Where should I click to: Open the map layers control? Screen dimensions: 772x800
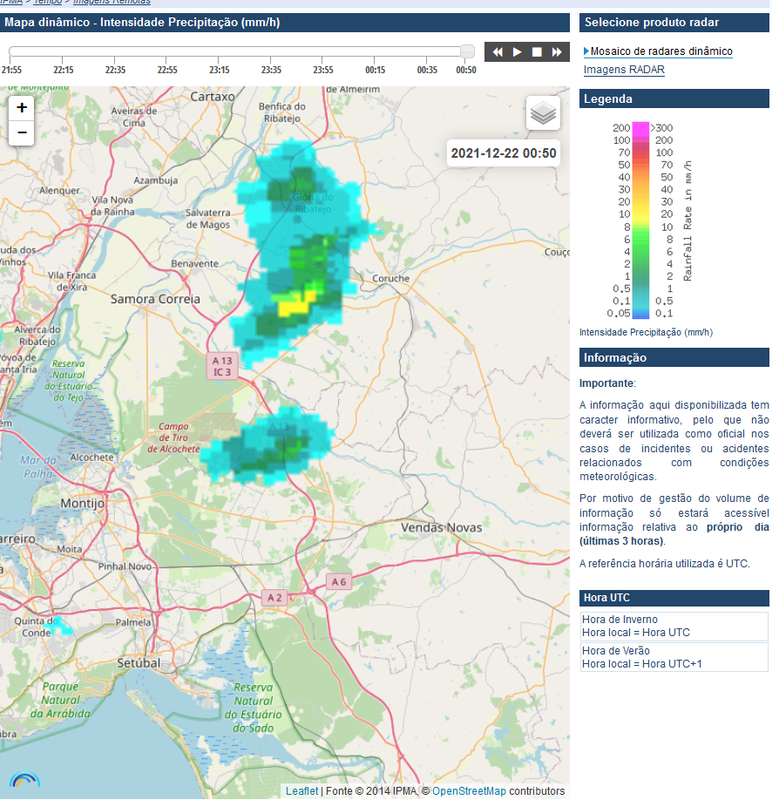543,113
